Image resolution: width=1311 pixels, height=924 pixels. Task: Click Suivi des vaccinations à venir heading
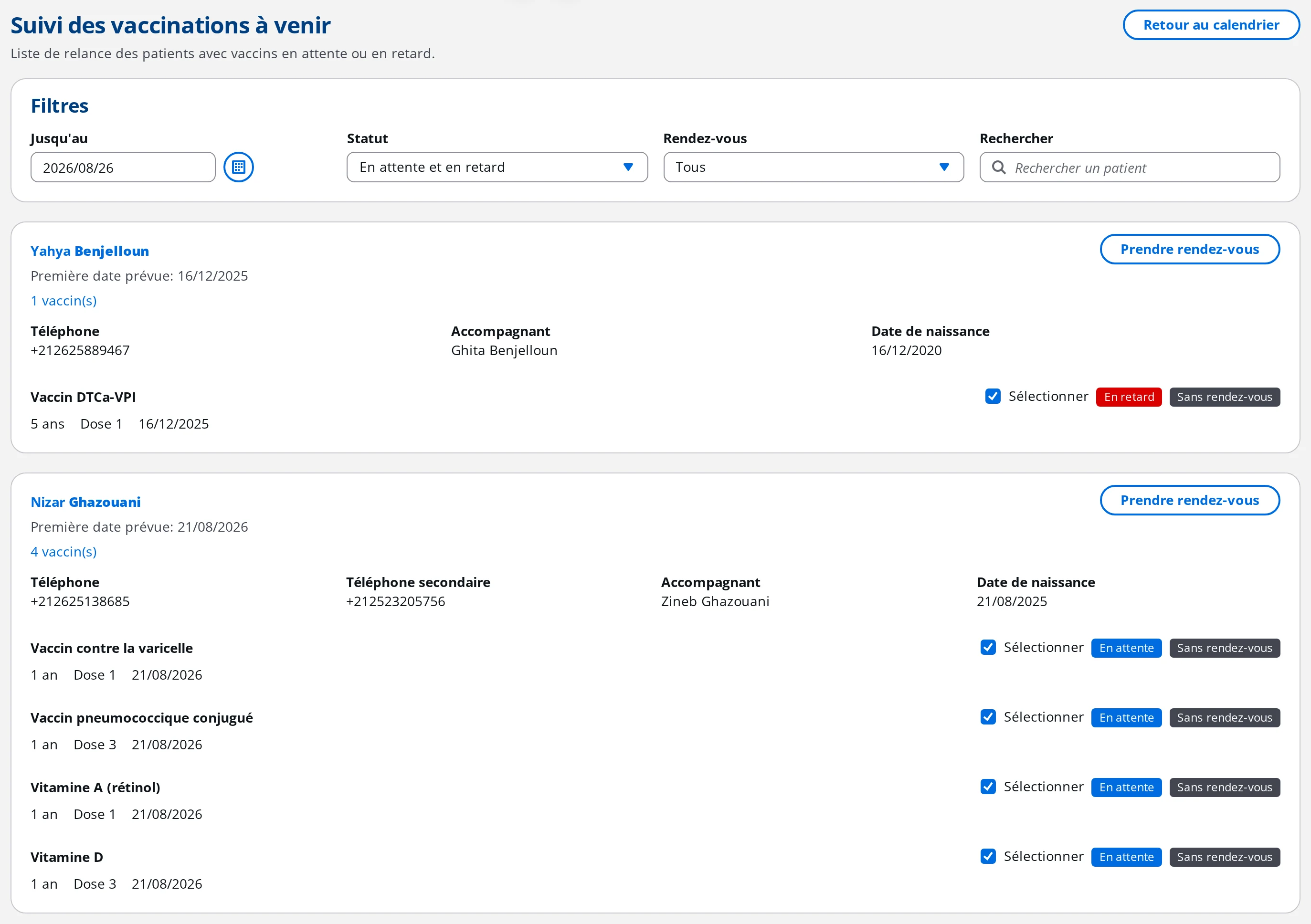(170, 26)
